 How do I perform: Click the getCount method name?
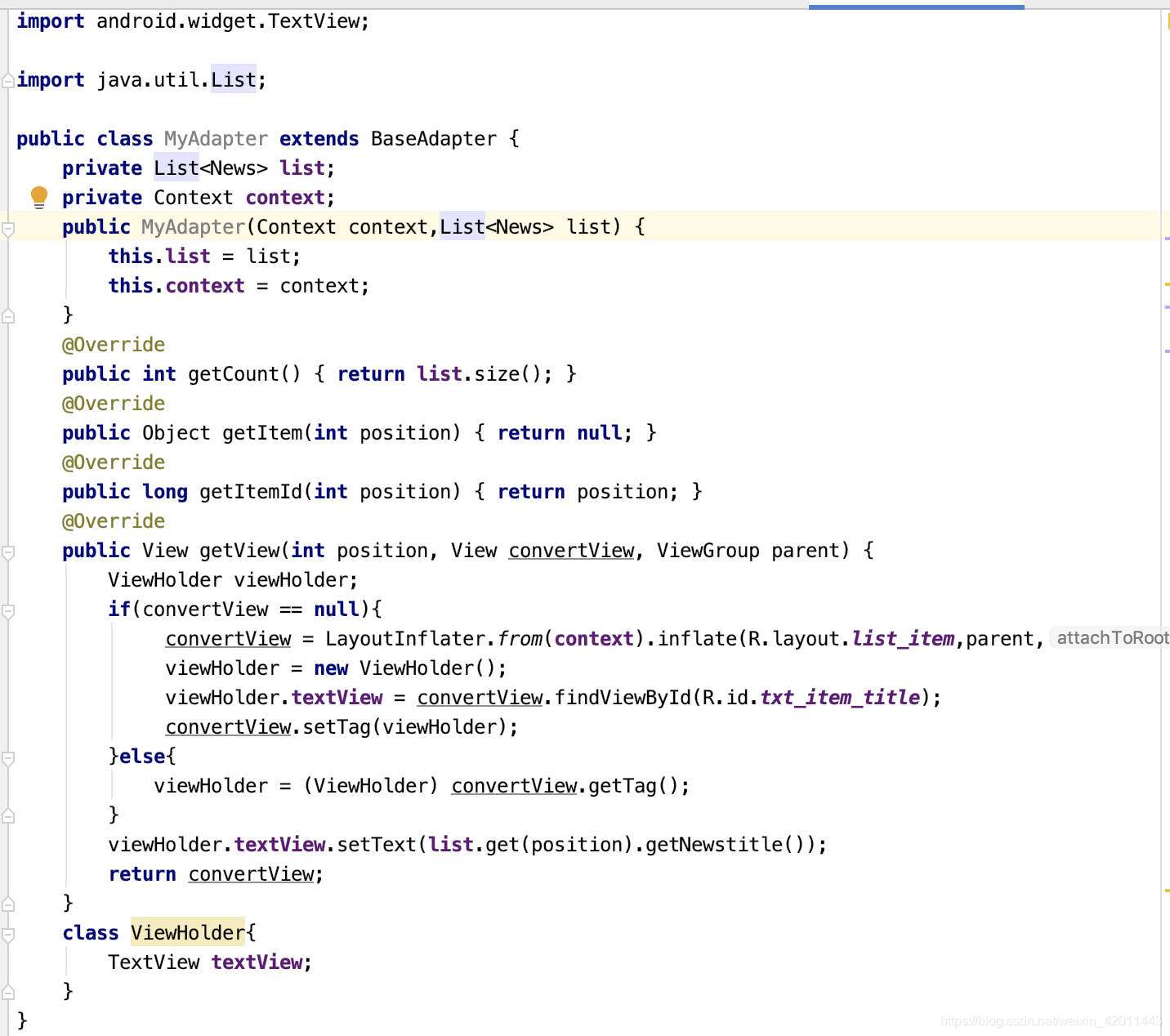point(234,374)
